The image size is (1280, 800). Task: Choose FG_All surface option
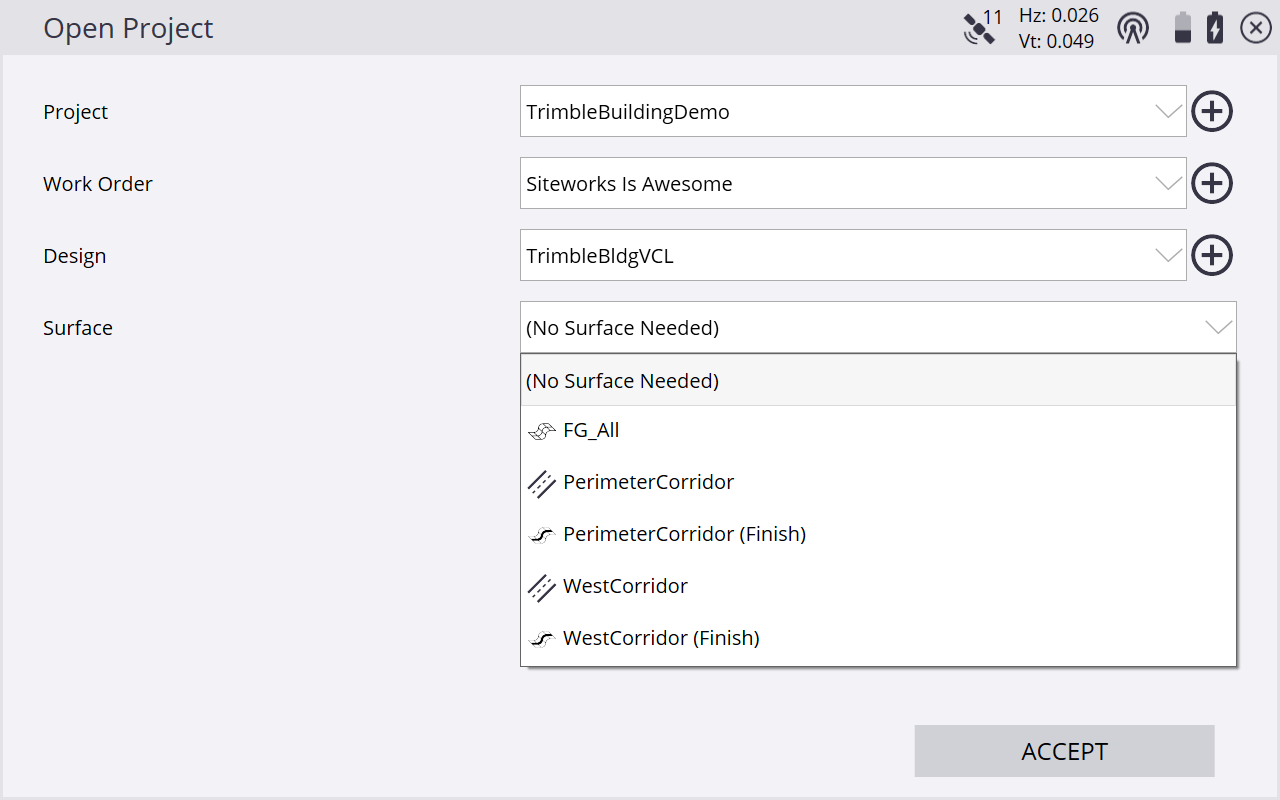tap(879, 430)
